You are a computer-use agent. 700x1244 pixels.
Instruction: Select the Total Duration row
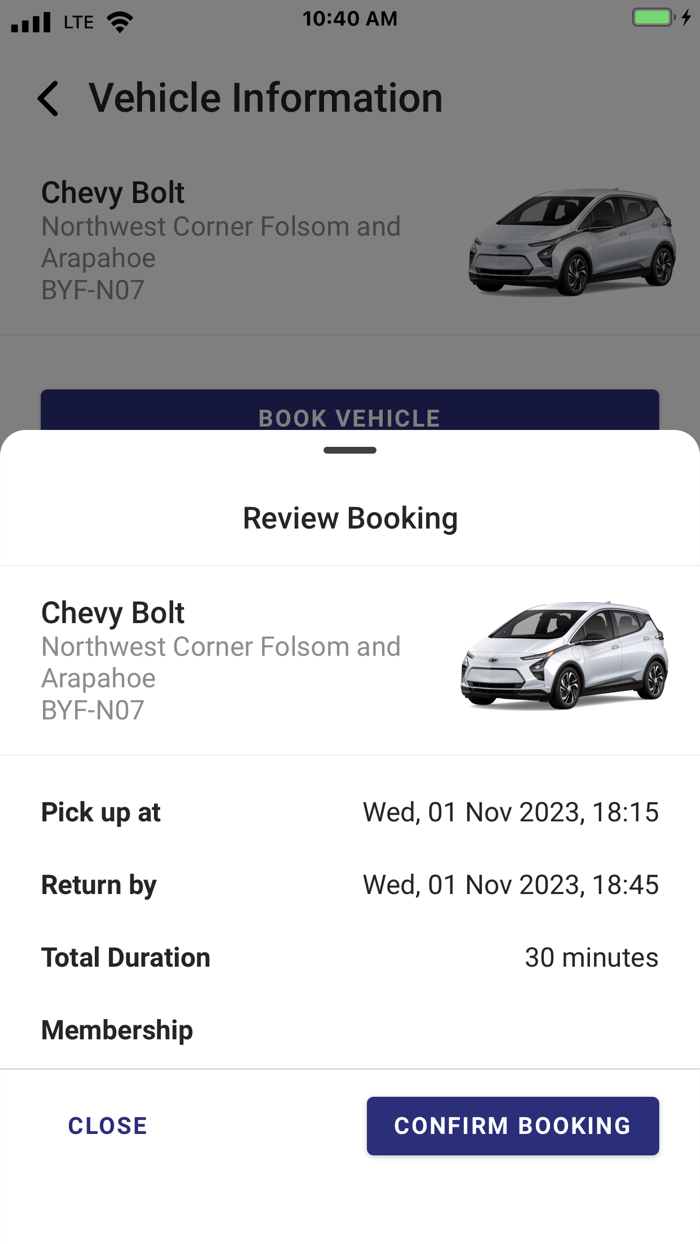pyautogui.click(x=349, y=957)
